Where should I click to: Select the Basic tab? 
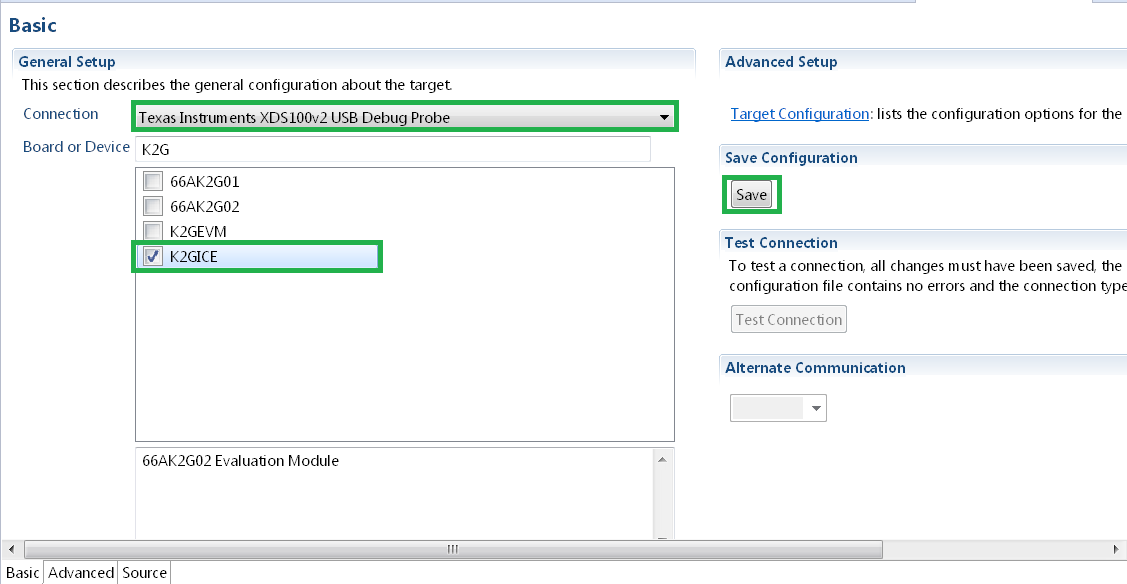[x=22, y=572]
